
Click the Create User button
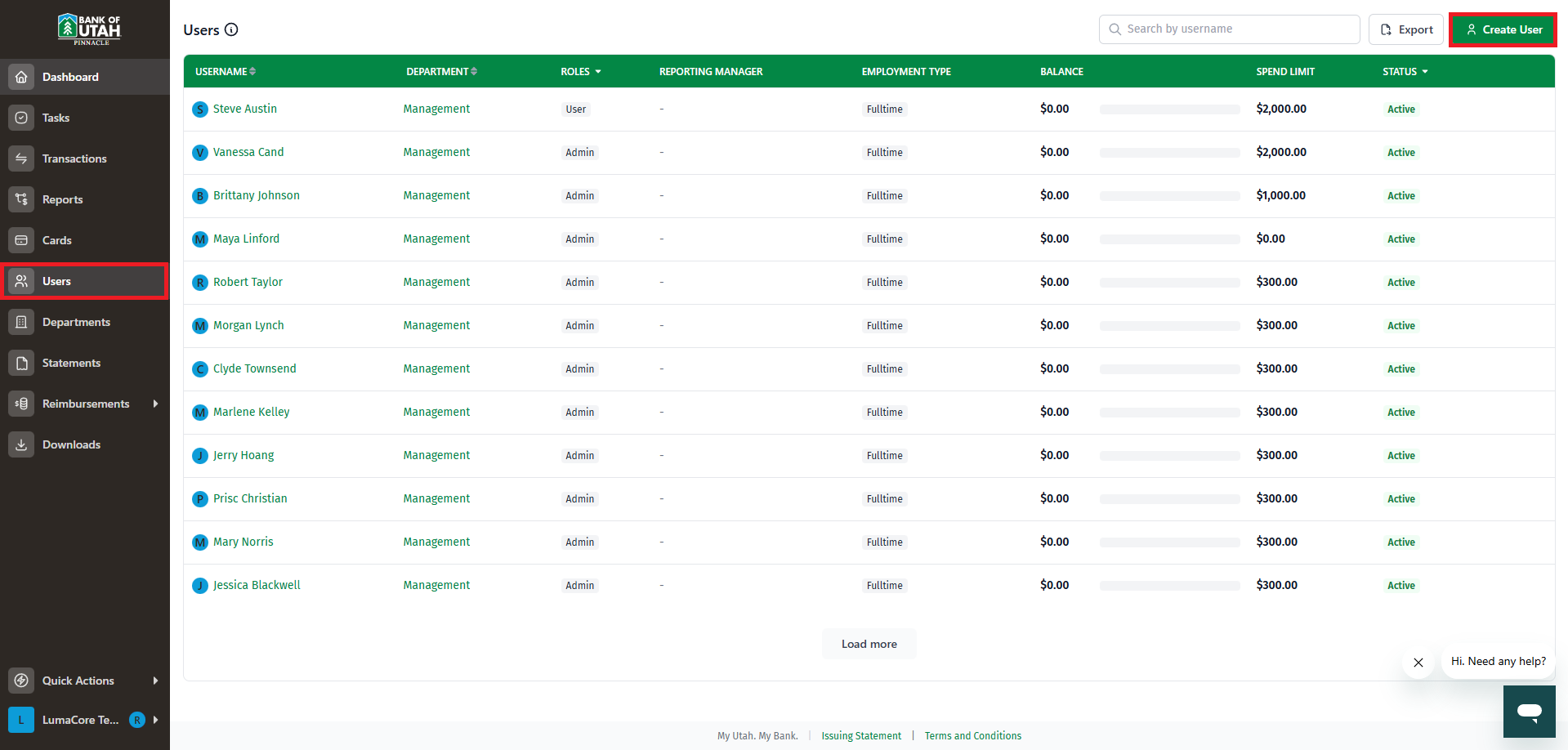pos(1503,29)
